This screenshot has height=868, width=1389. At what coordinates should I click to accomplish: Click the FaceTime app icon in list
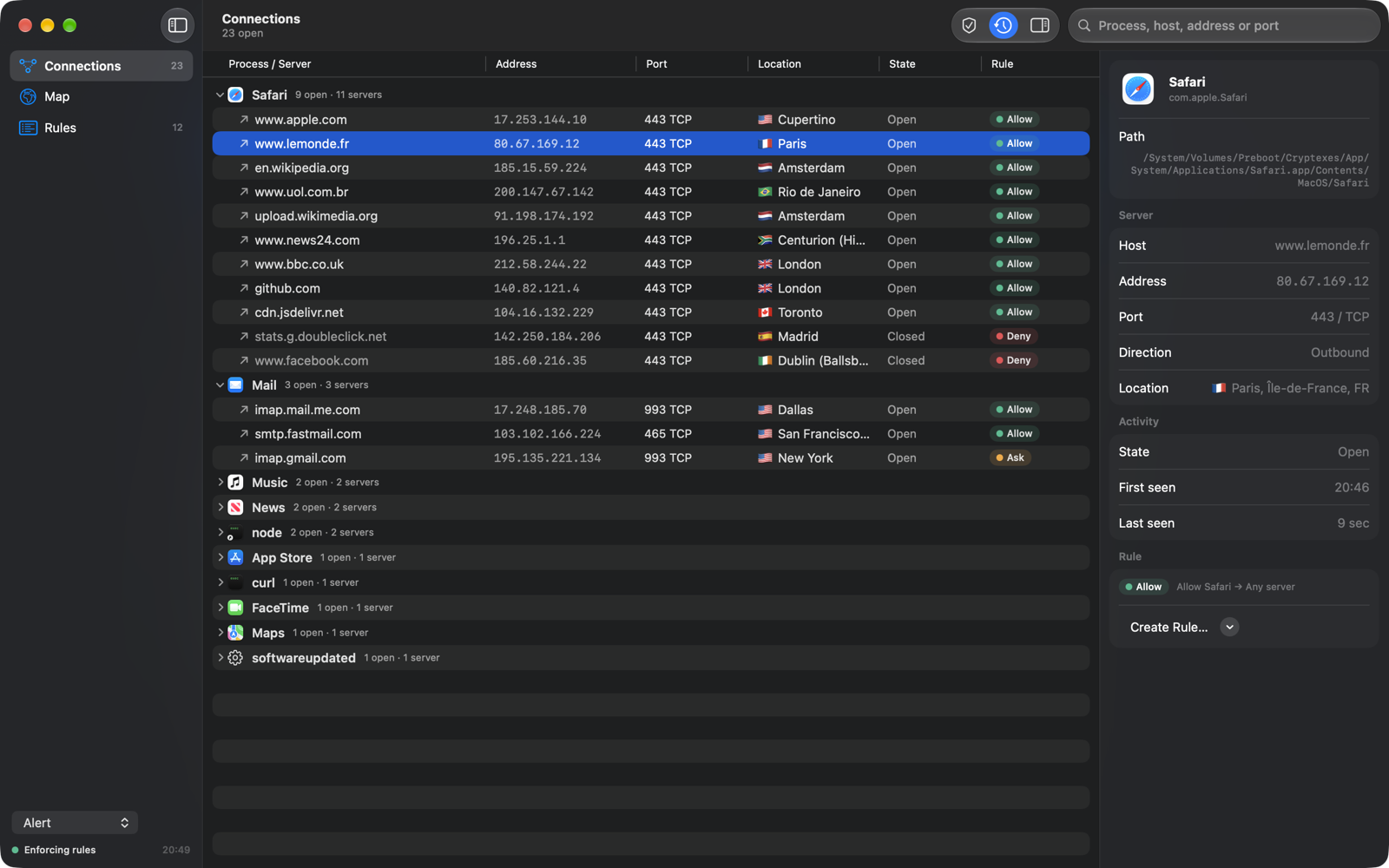(235, 608)
